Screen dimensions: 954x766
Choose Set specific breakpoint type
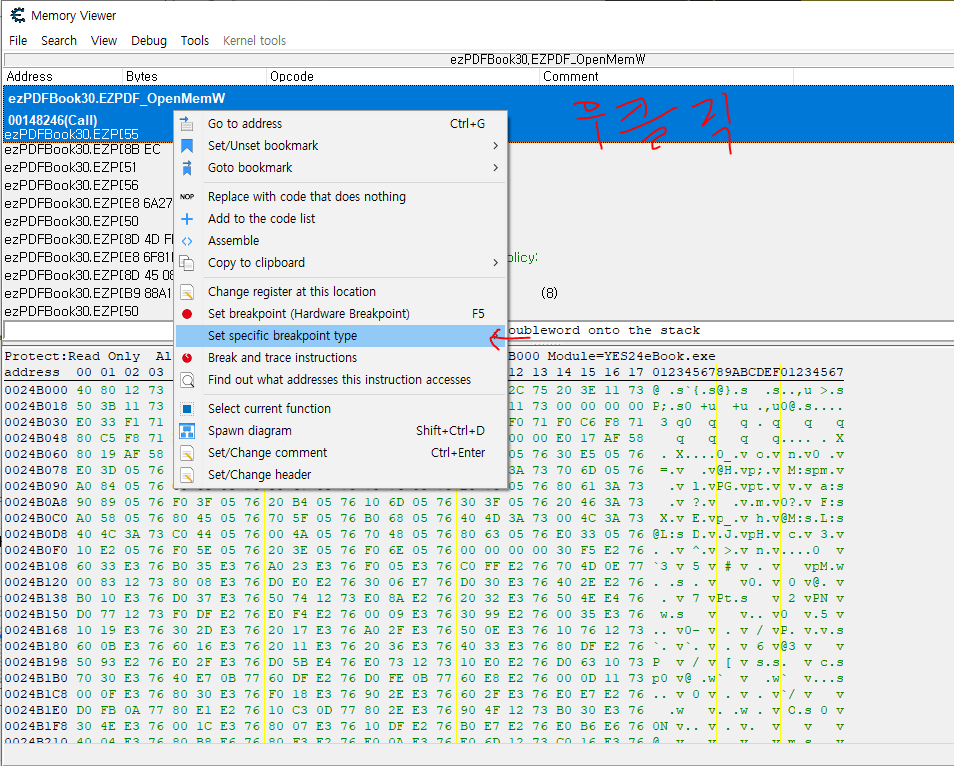pos(341,335)
